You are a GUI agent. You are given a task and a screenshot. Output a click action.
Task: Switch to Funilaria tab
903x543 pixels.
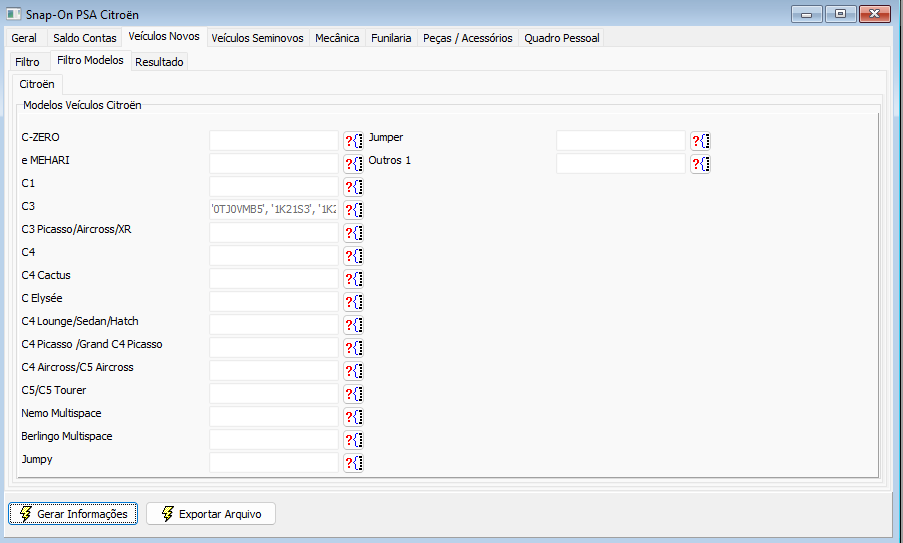click(x=391, y=38)
